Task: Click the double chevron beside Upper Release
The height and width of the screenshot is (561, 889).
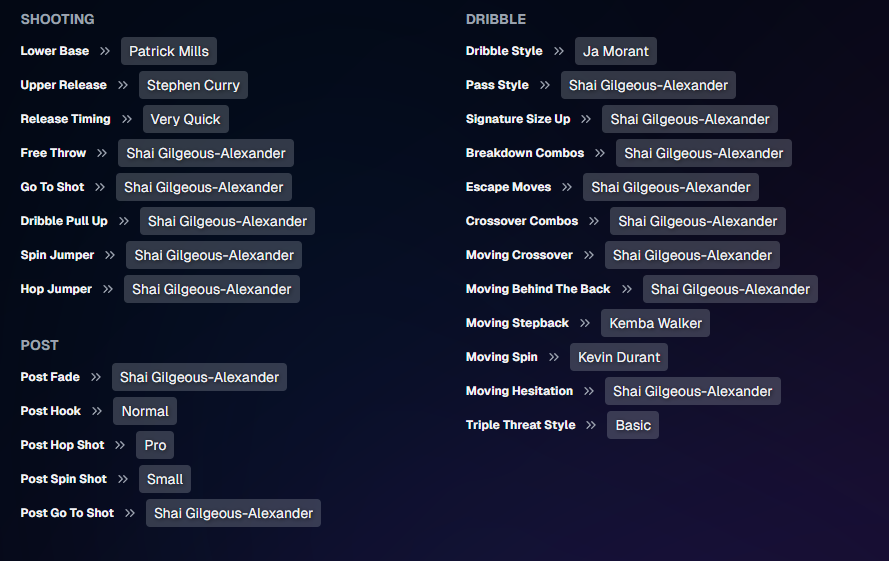Action: 123,85
